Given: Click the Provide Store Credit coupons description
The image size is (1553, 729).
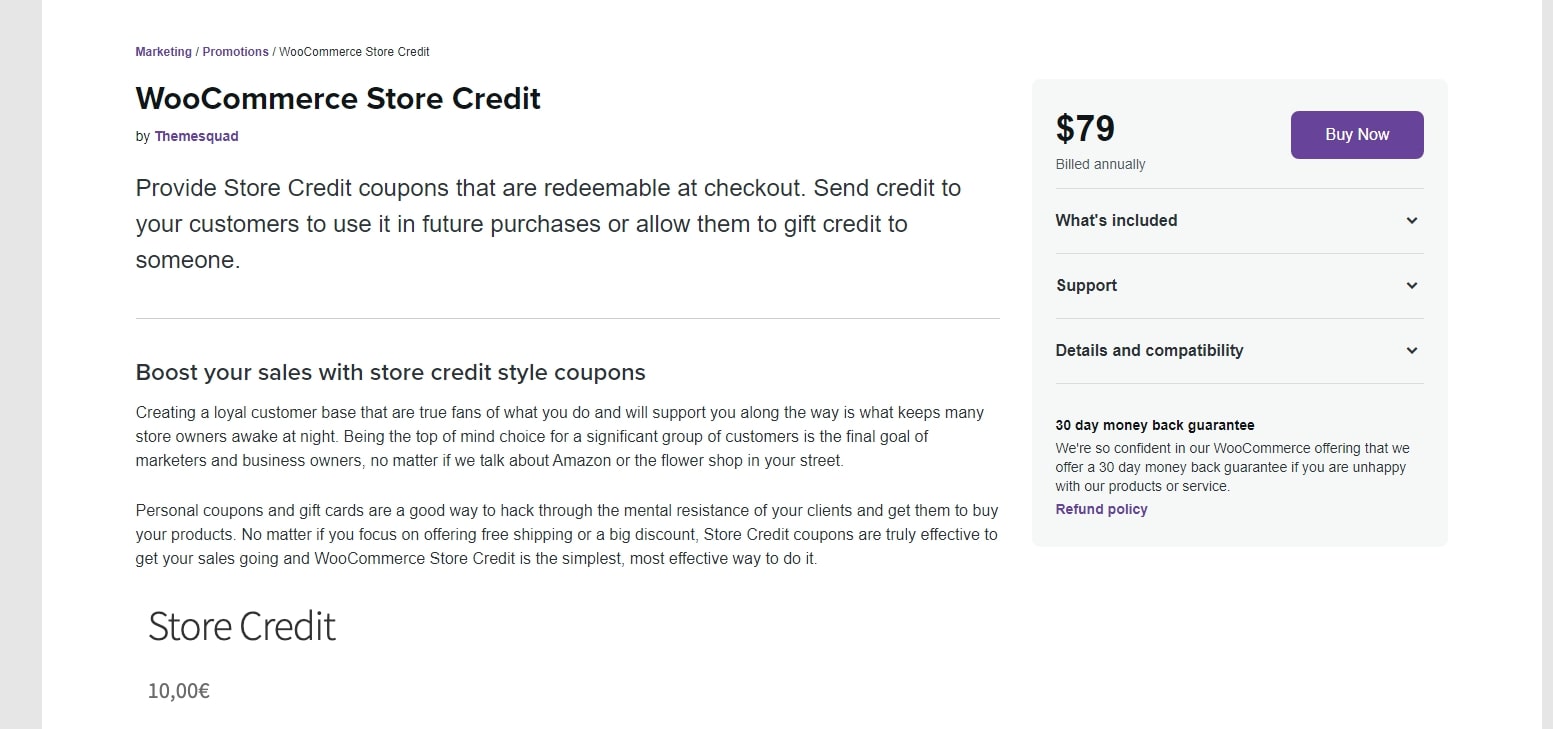Looking at the screenshot, I should [548, 224].
